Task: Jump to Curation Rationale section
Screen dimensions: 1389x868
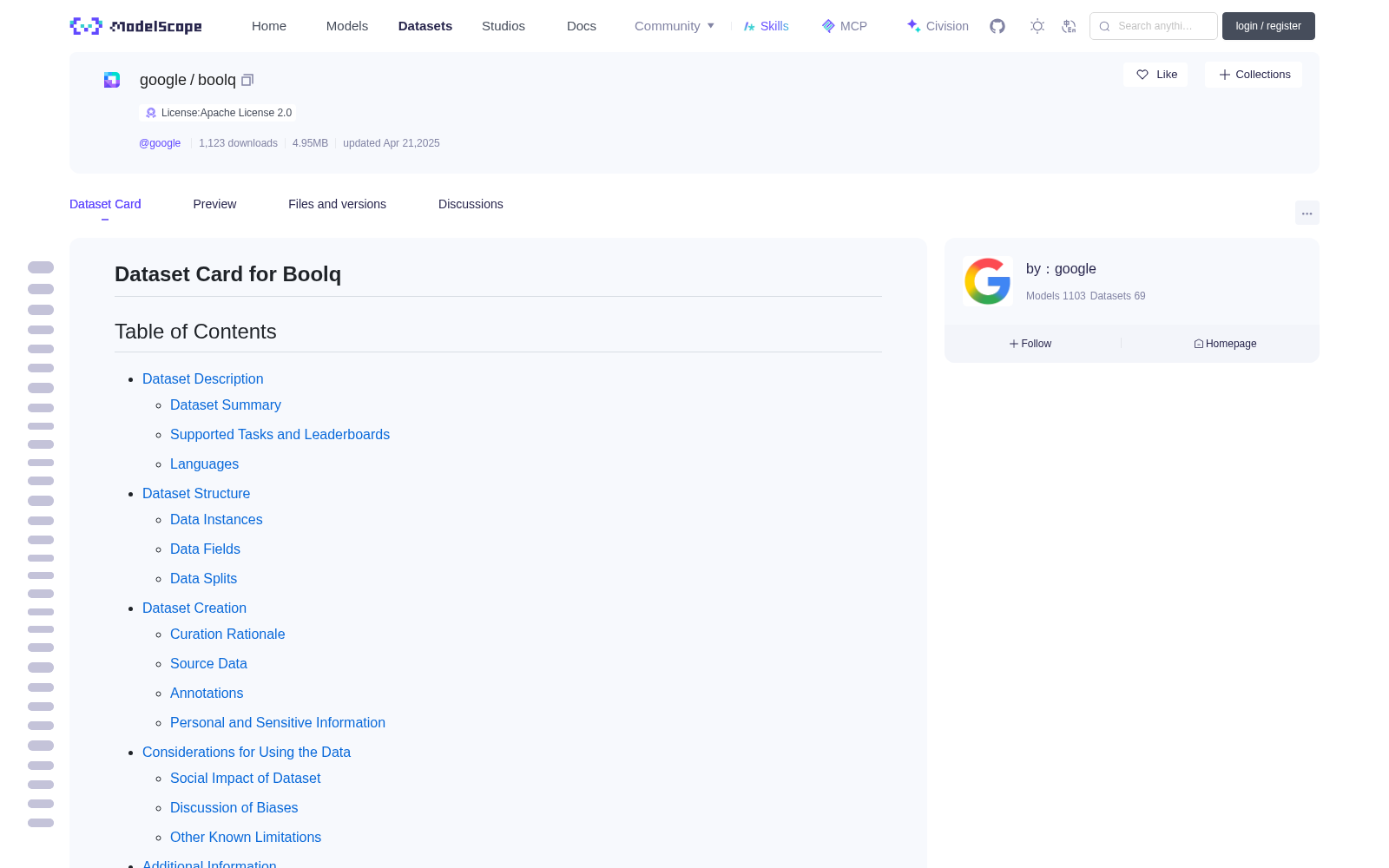Action: click(x=227, y=634)
